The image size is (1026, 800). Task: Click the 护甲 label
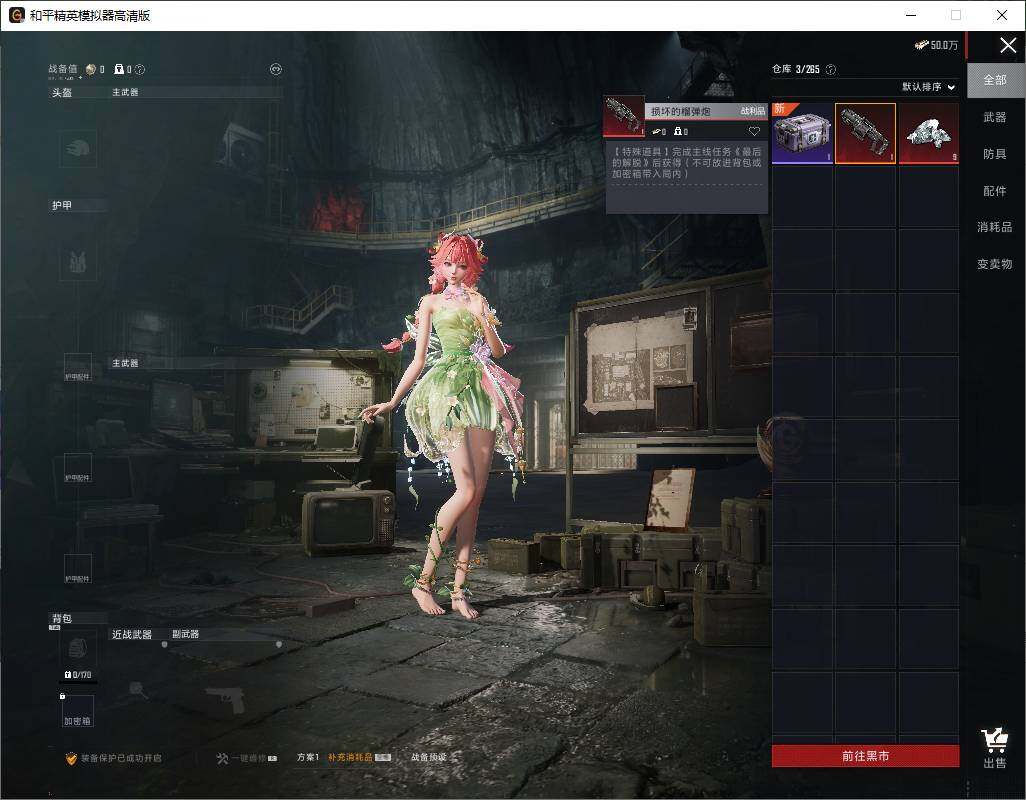coord(62,205)
